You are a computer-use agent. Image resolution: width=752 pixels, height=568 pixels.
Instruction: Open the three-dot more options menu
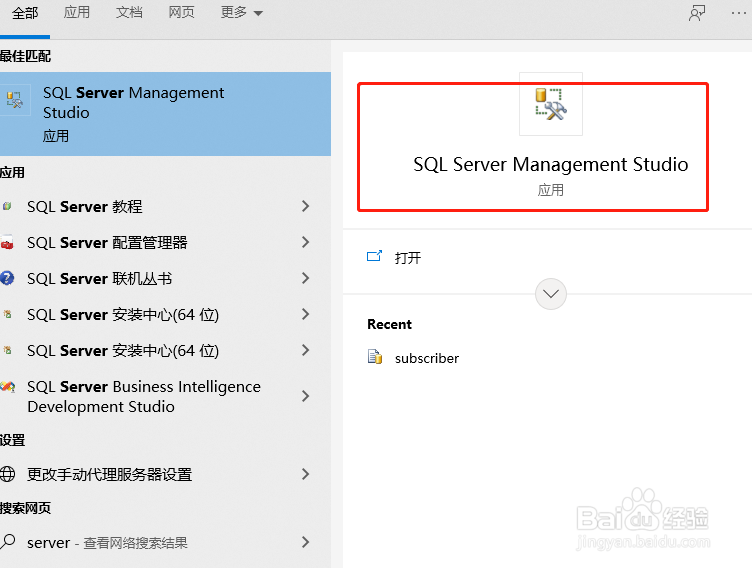pos(740,13)
